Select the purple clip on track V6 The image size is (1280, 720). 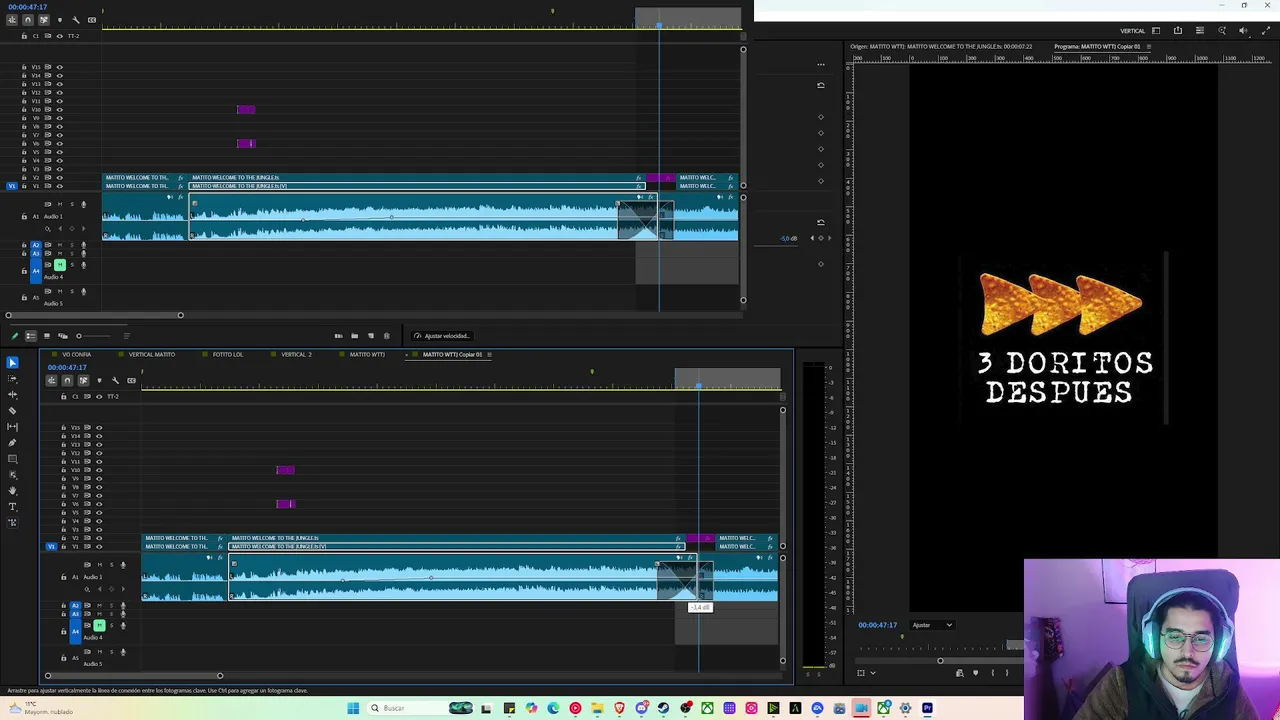tap(285, 504)
